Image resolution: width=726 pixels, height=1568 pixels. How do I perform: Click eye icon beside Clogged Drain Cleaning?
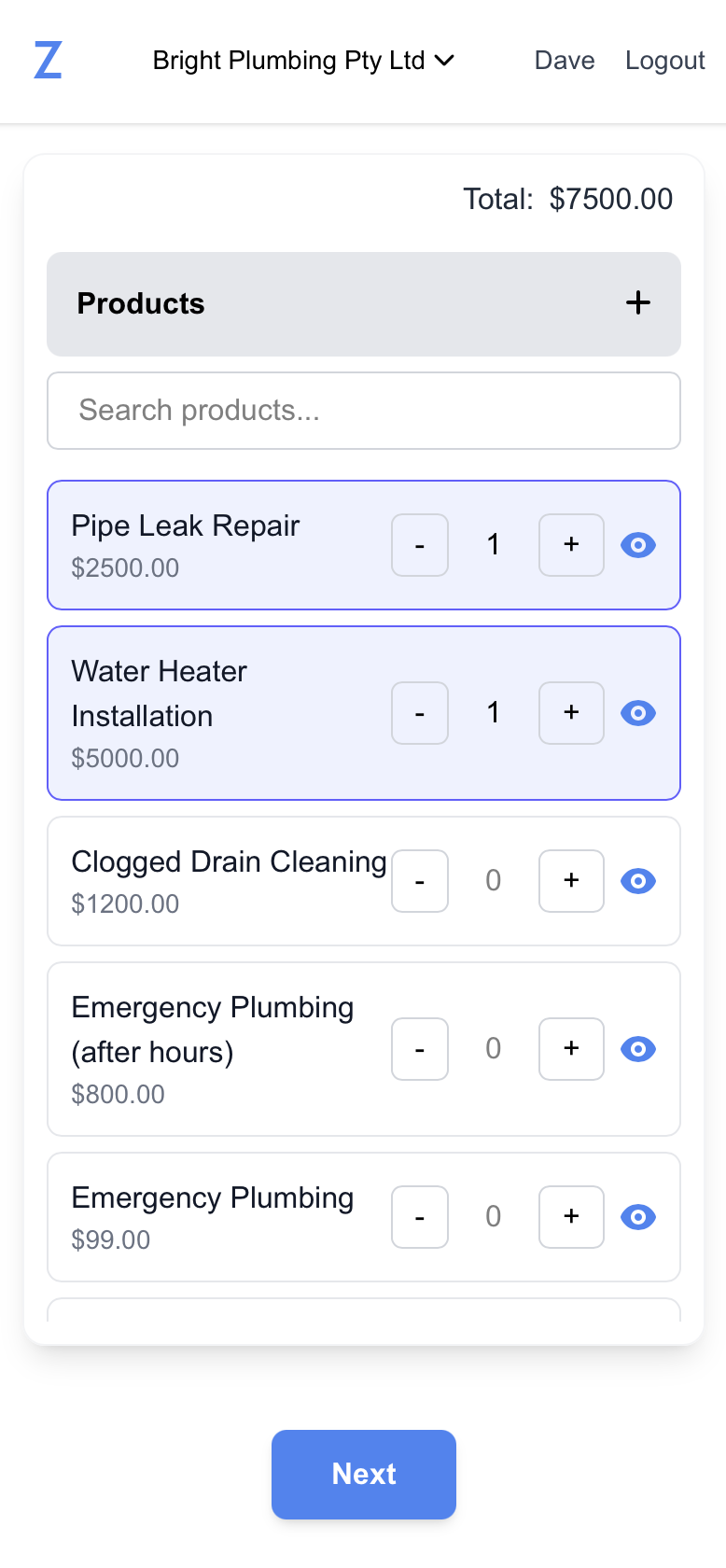pyautogui.click(x=638, y=881)
